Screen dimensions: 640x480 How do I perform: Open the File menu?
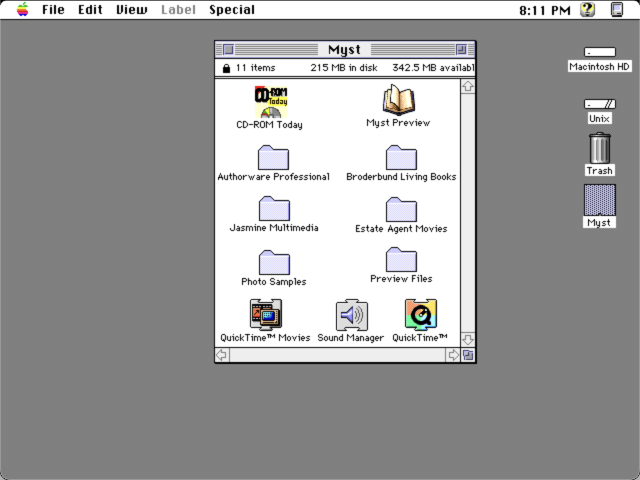coord(53,10)
